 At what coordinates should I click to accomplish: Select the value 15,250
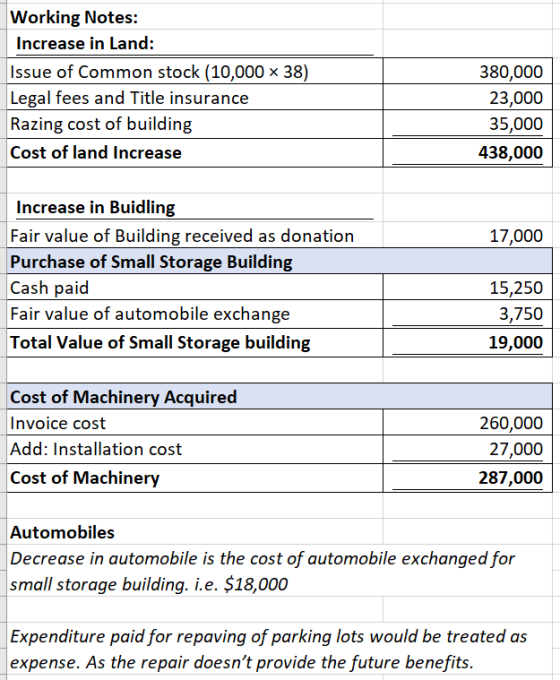pyautogui.click(x=516, y=288)
